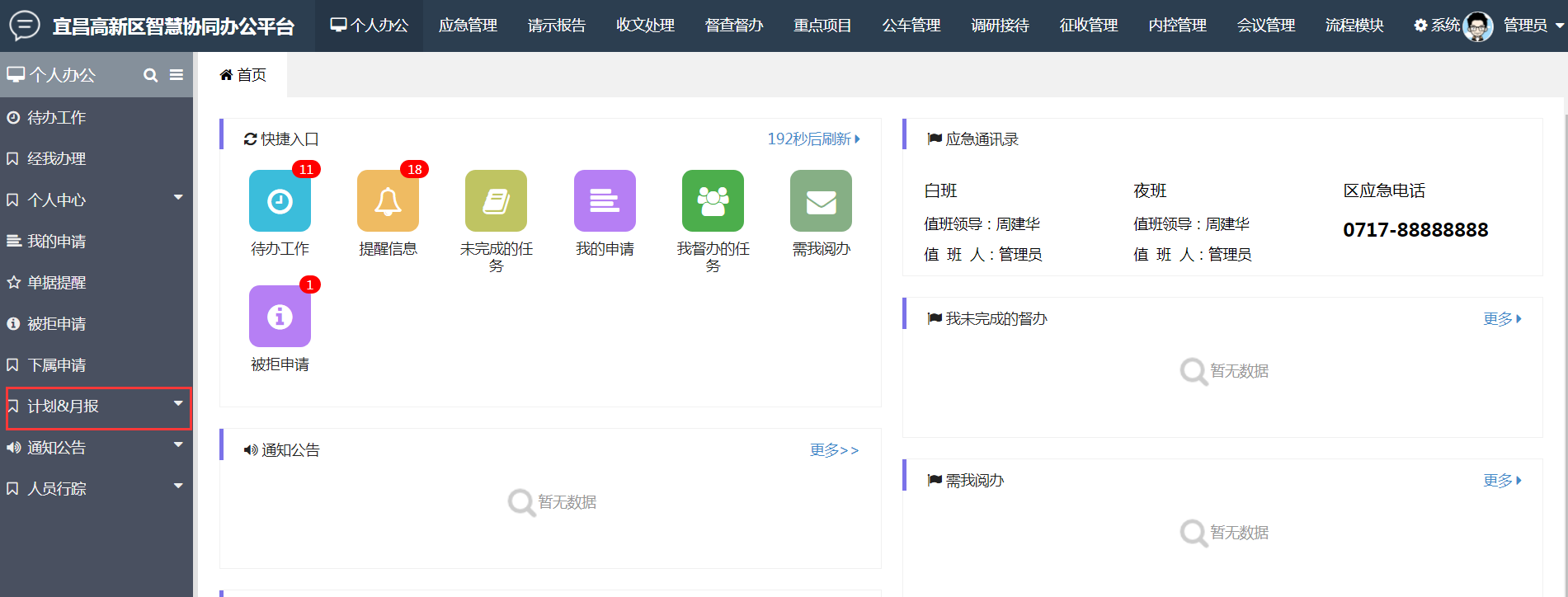Viewport: 1568px width, 597px height.
Task: Open 内控管理 top menu
Action: [1177, 26]
